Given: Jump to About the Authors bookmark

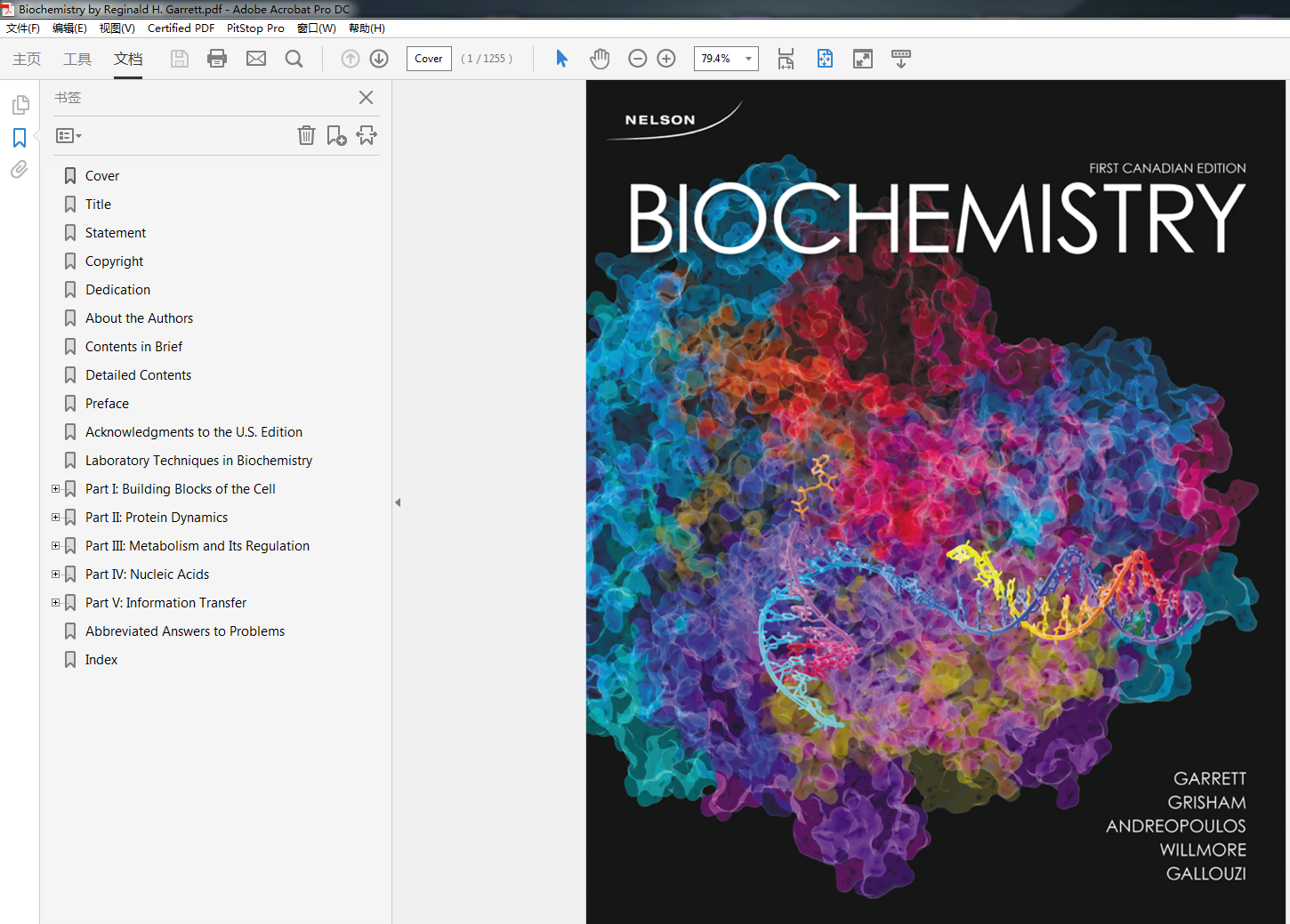Looking at the screenshot, I should pyautogui.click(x=139, y=318).
